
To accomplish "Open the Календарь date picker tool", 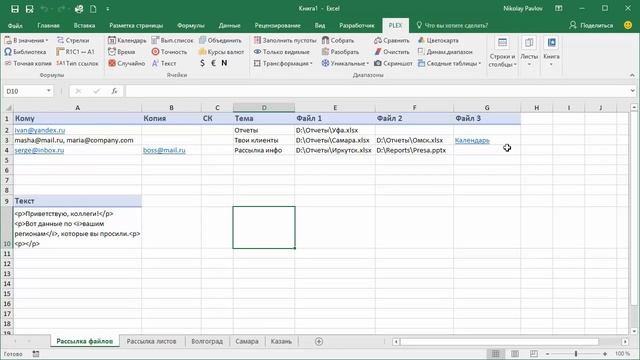I will 127,40.
